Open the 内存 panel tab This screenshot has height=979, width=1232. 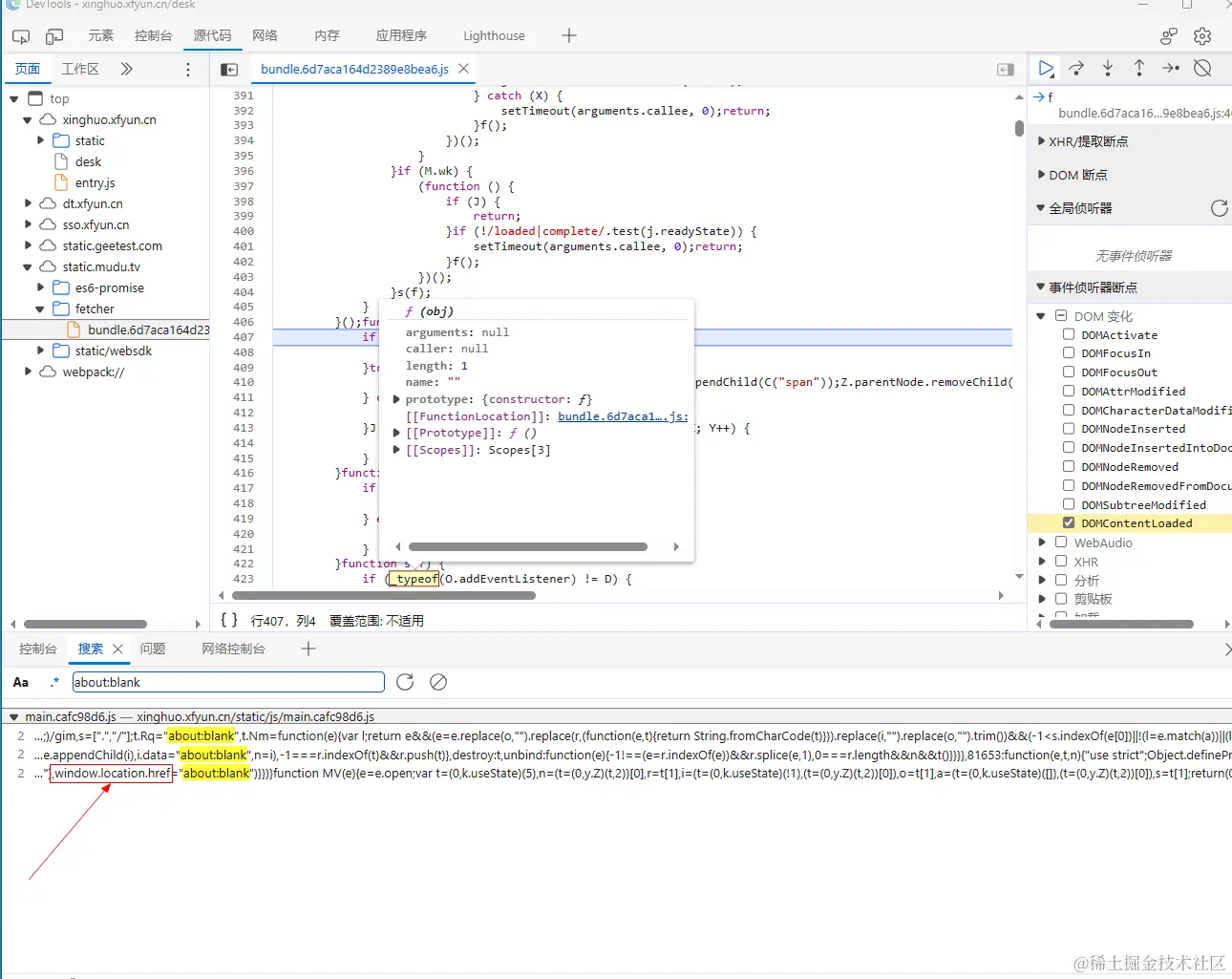click(327, 35)
